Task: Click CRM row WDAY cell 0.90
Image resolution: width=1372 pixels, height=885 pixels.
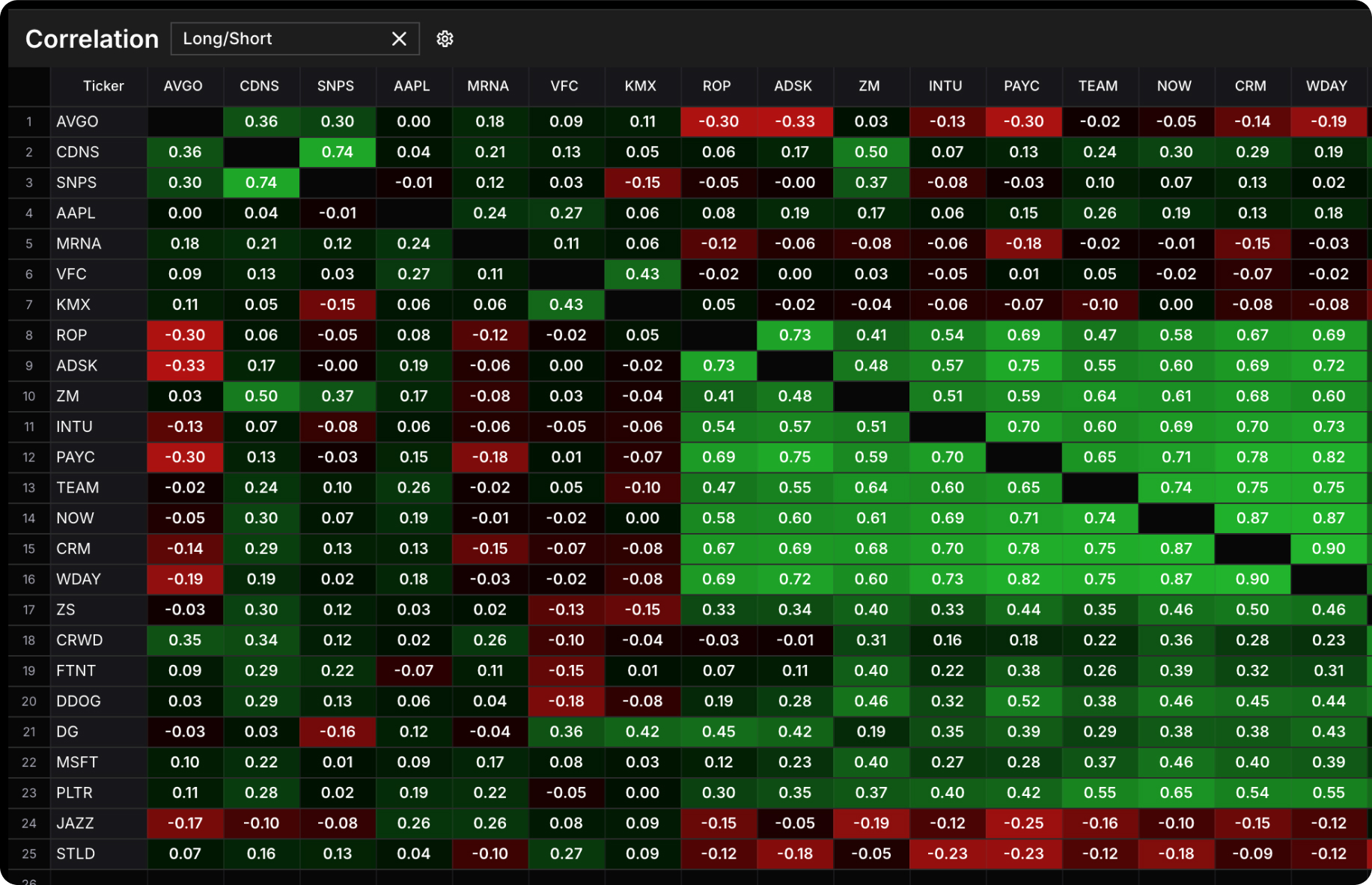Action: (1329, 549)
